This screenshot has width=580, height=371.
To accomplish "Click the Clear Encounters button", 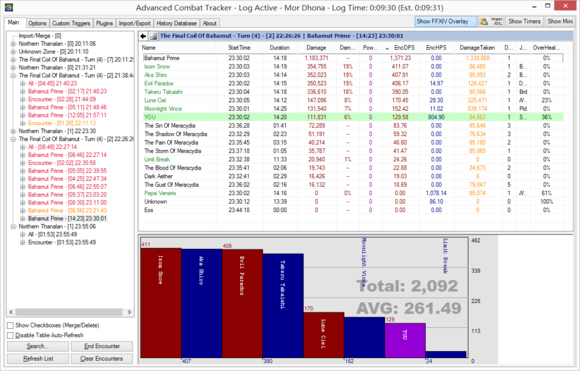I will (102, 358).
